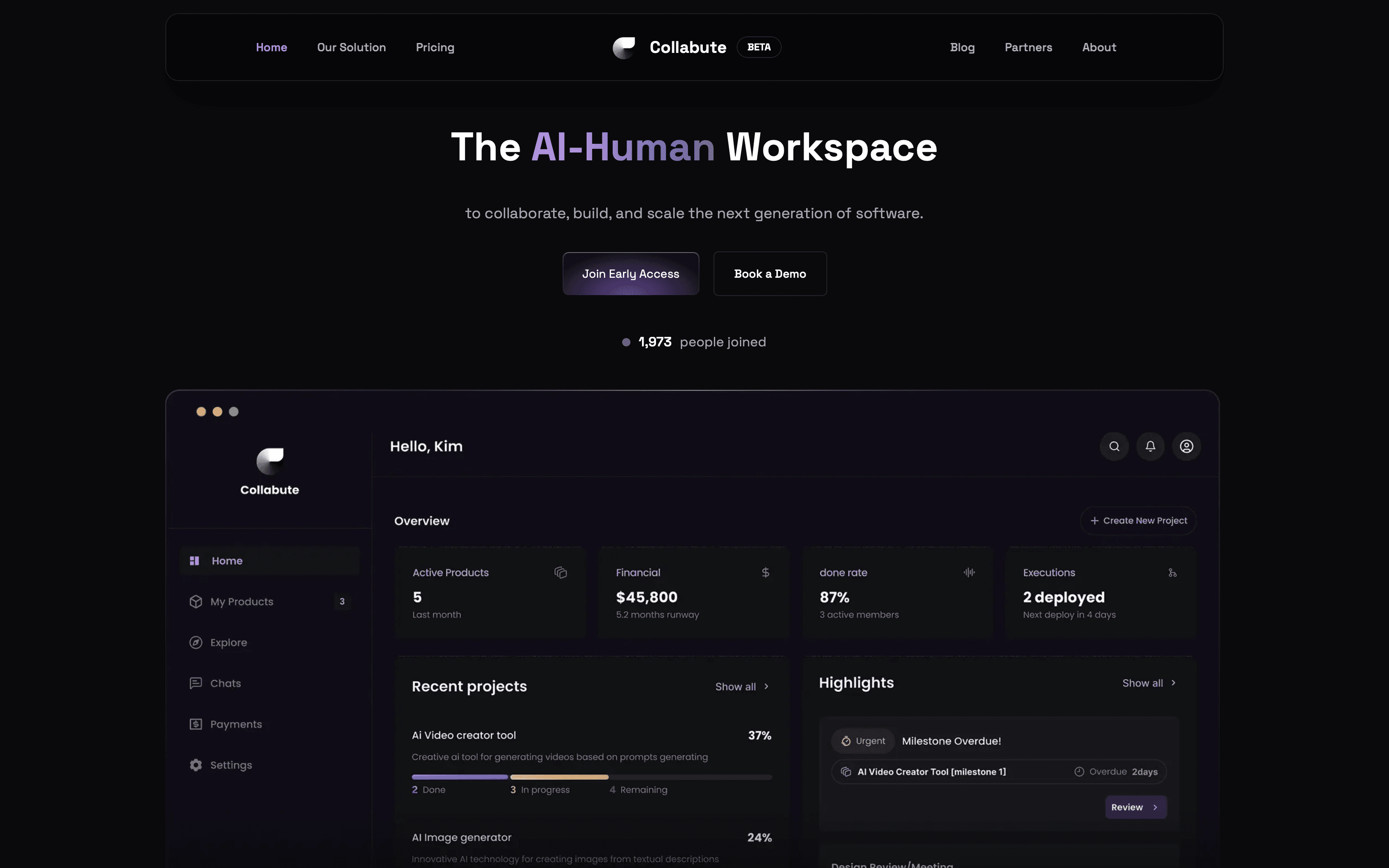Click the 24% project completion value

[759, 837]
